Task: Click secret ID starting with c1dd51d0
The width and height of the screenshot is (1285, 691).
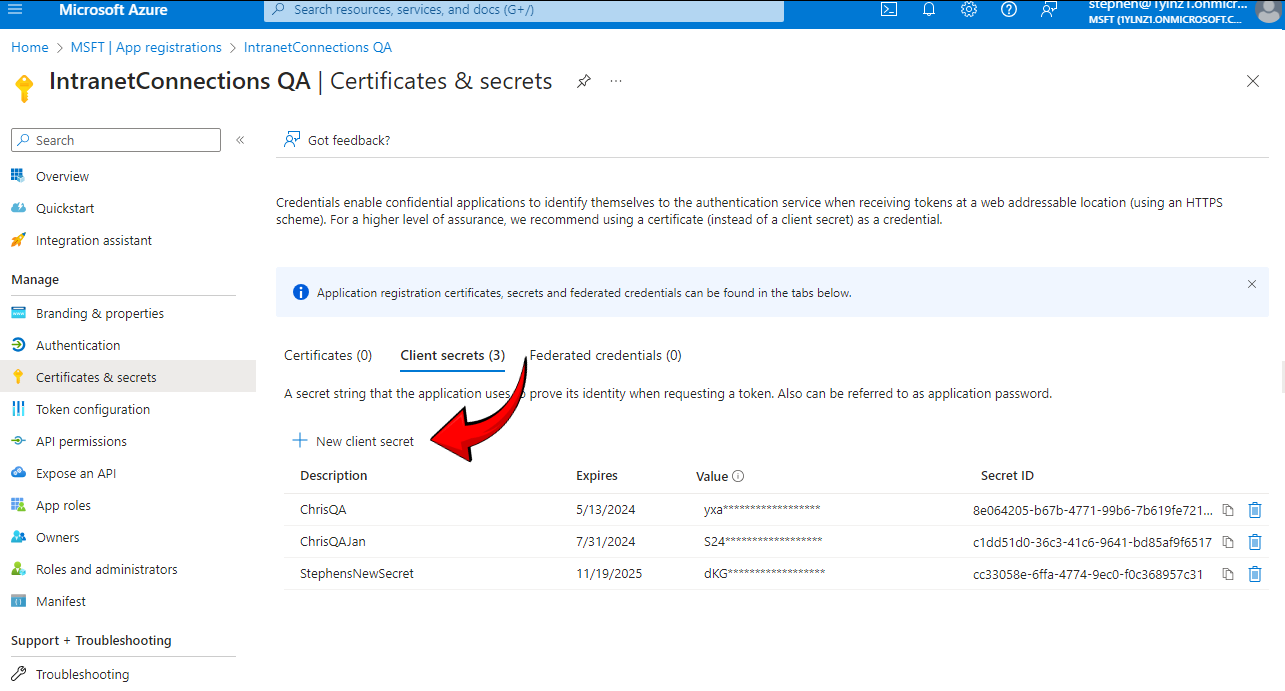Action: tap(1093, 542)
